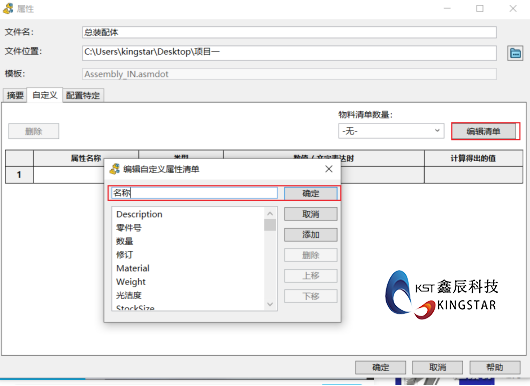Switch to the 摘要 tab

click(15, 95)
